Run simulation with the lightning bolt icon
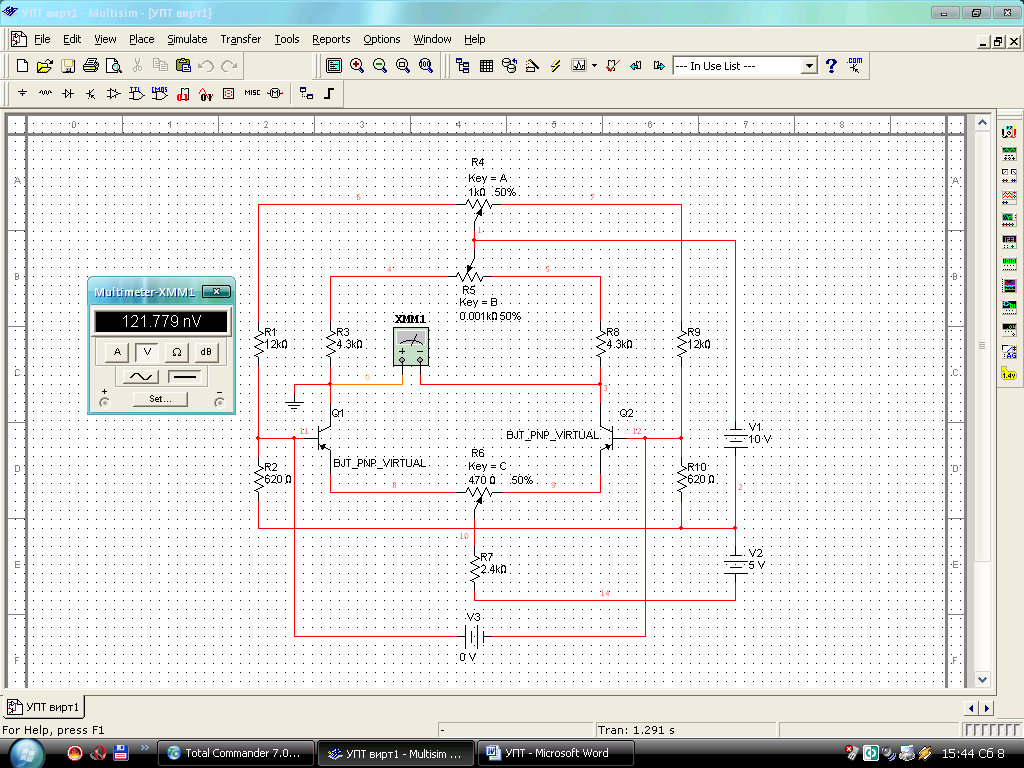This screenshot has width=1024, height=768. (x=555, y=66)
